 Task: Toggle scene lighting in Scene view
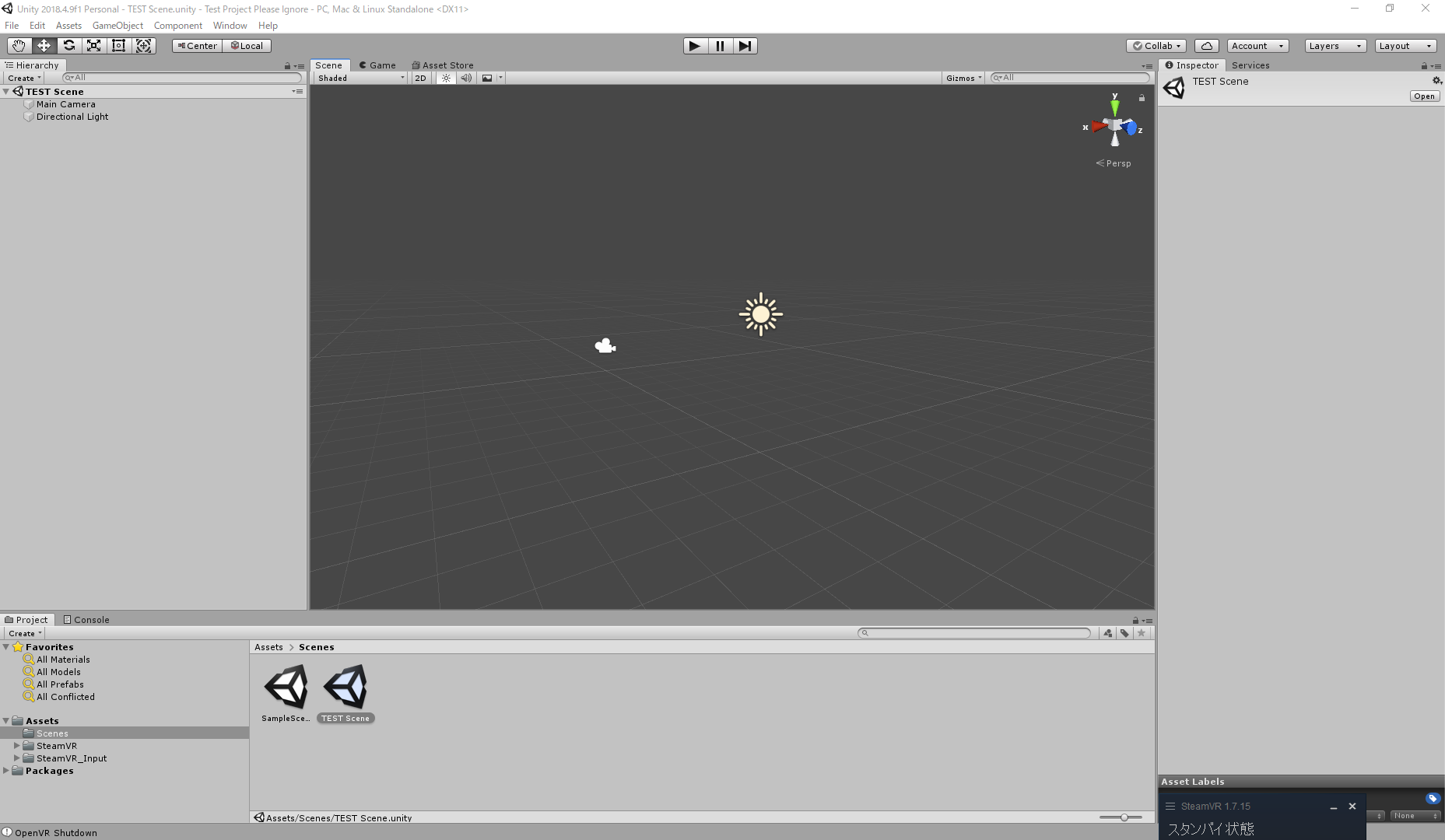[445, 78]
